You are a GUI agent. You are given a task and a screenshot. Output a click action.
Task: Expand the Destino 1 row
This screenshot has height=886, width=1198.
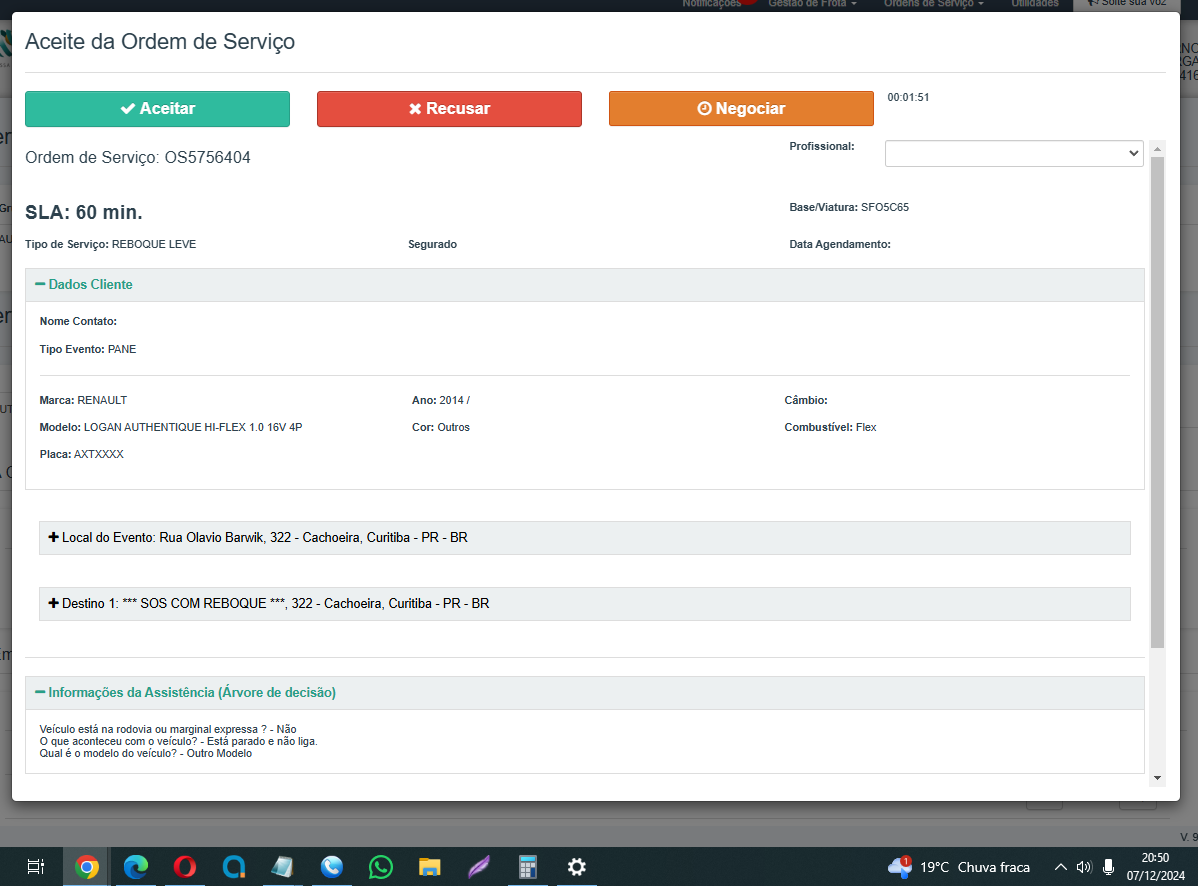click(x=584, y=603)
